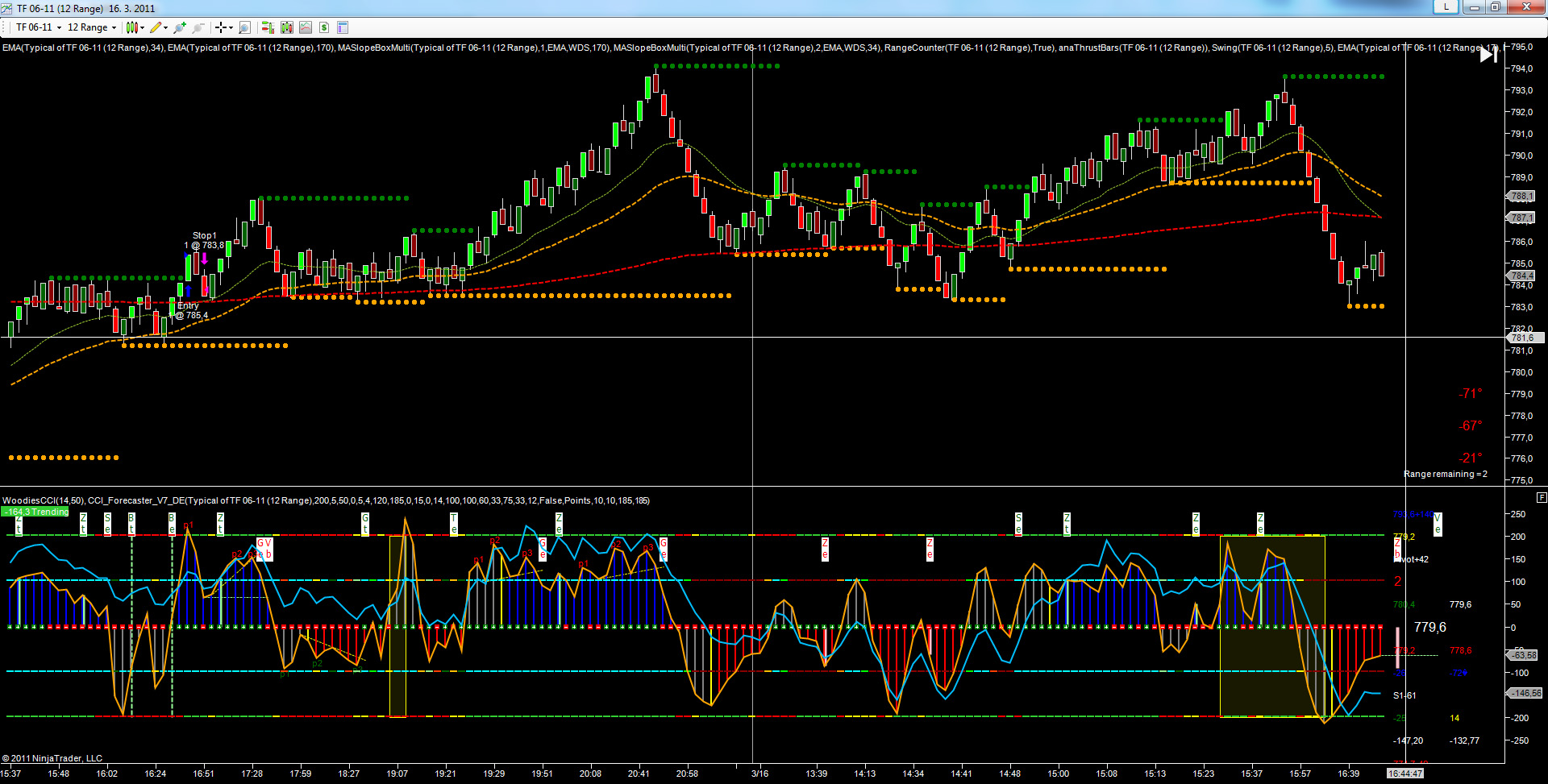The image size is (1548, 784).
Task: Open the chart style candlestick dropdown
Action: click(x=135, y=27)
